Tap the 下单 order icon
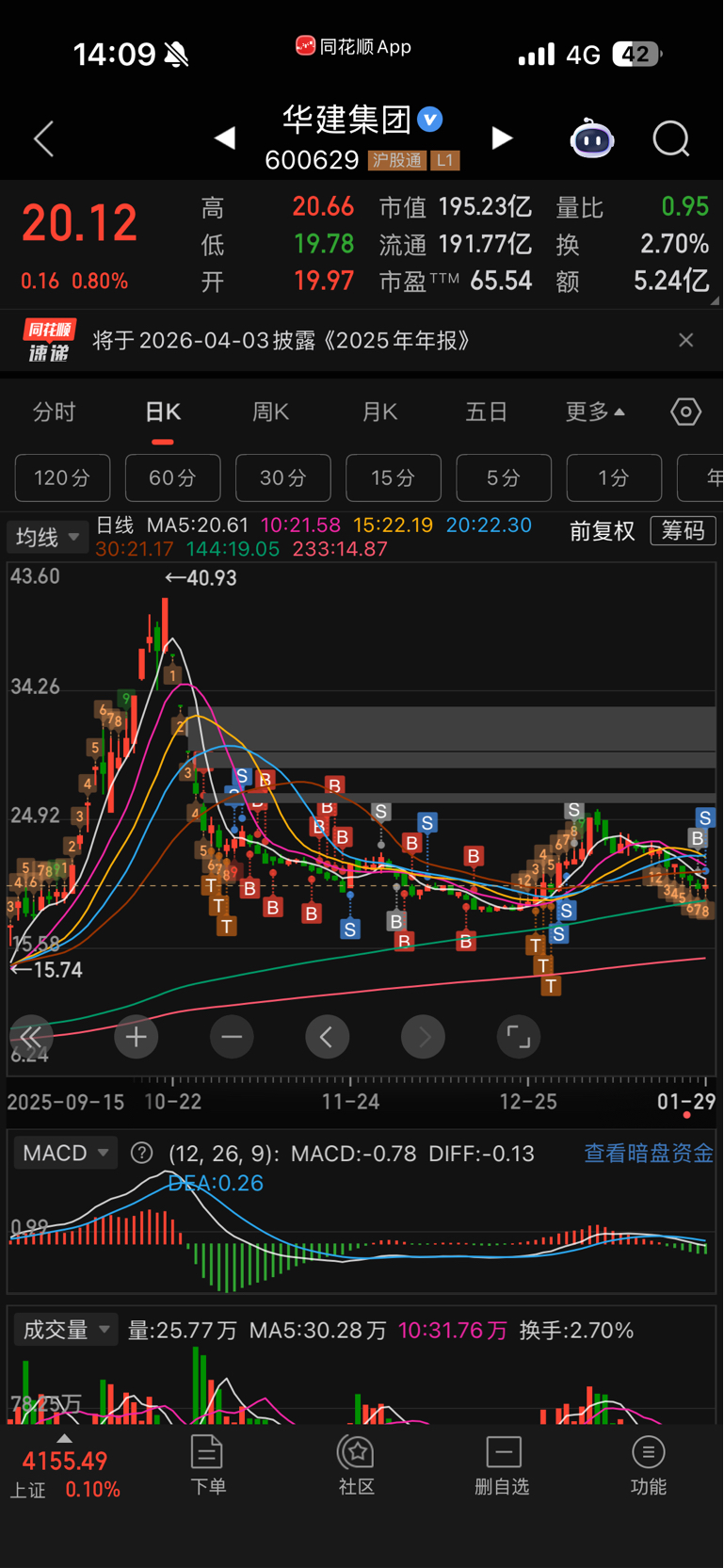The height and width of the screenshot is (1568, 724). coord(207,1464)
